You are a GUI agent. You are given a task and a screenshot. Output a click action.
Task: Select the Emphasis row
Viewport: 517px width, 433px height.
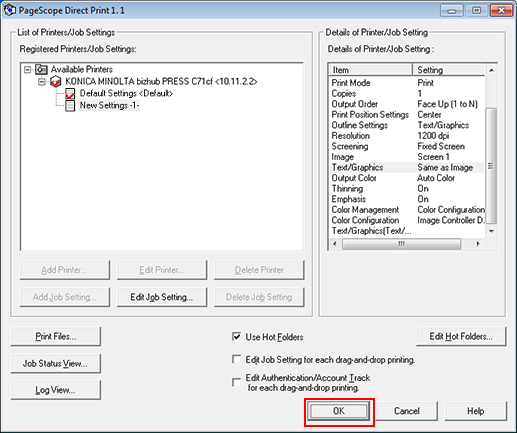[x=407, y=199]
